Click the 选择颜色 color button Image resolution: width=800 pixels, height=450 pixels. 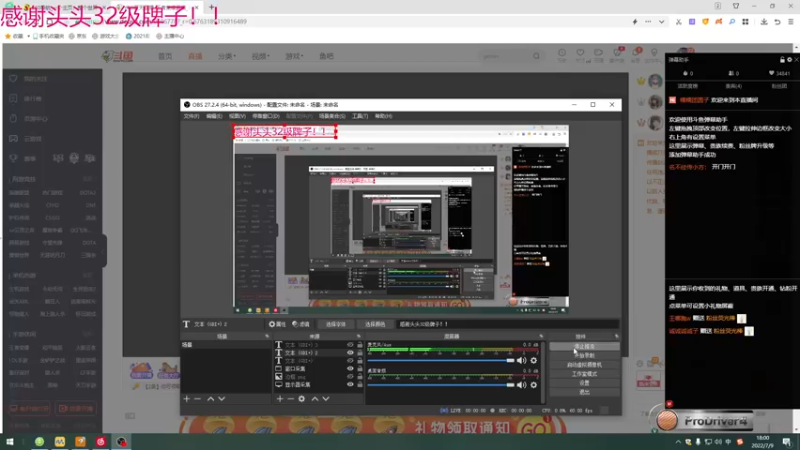pyautogui.click(x=375, y=324)
